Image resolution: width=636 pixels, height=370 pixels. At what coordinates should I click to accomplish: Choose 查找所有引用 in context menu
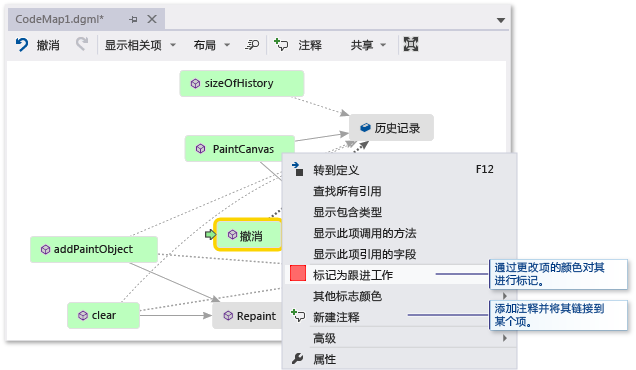400,191
